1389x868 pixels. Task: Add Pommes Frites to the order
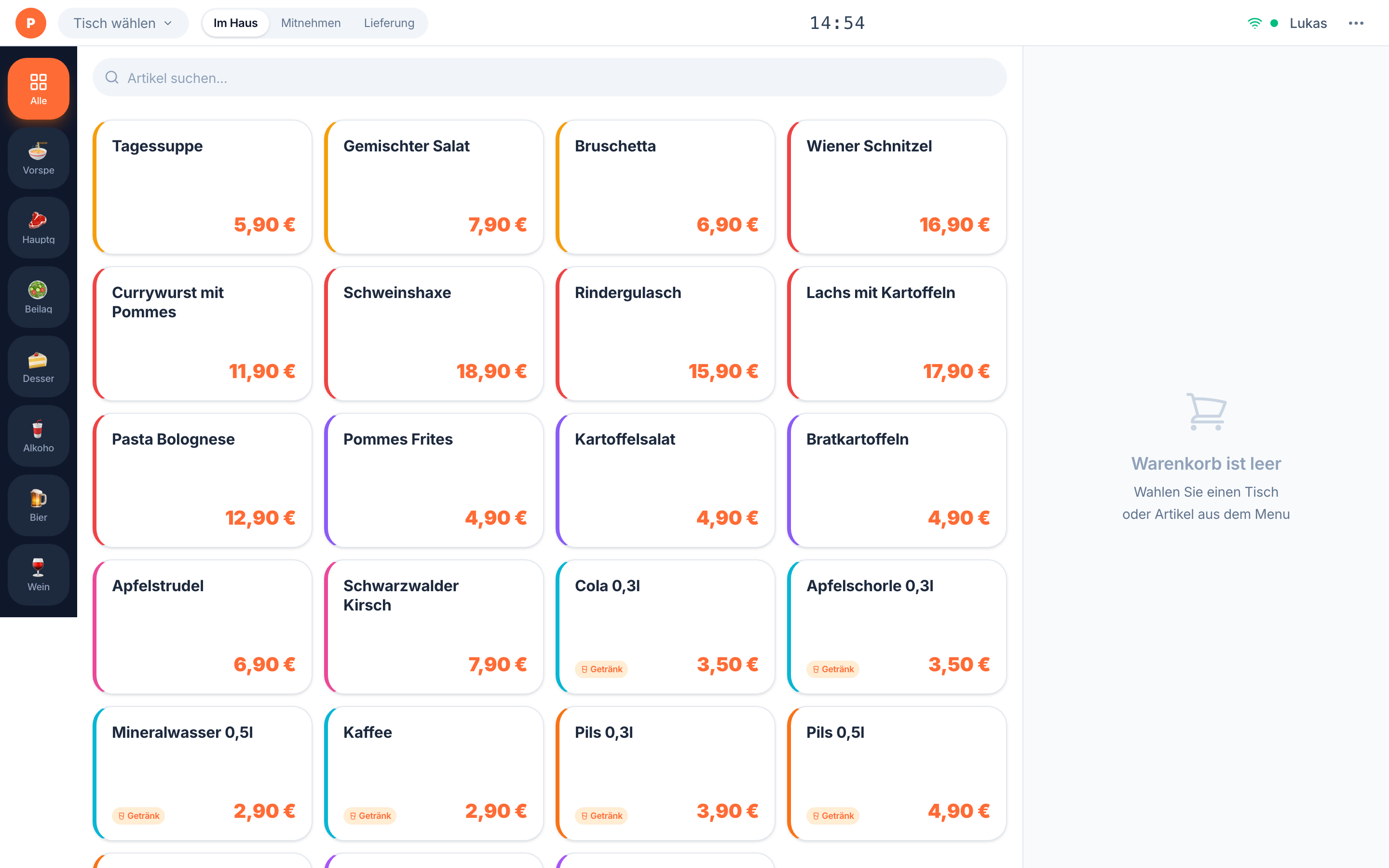click(434, 480)
